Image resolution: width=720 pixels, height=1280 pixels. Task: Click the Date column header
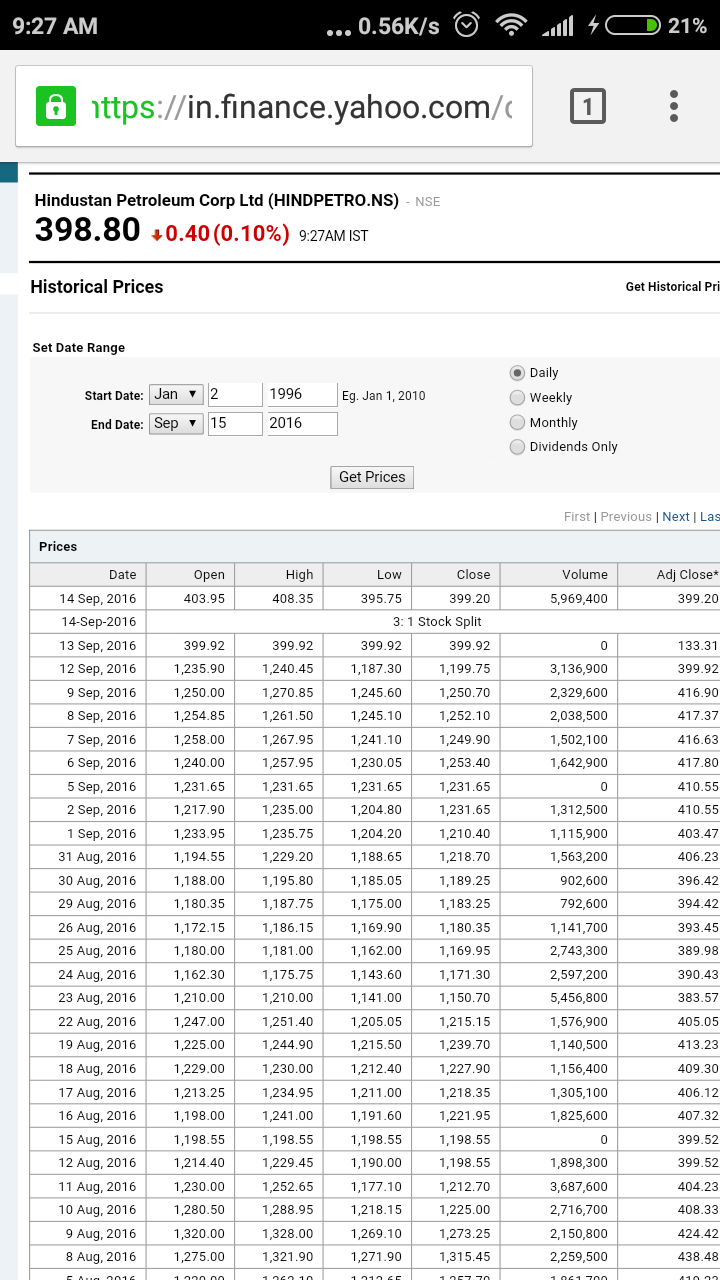(88, 574)
